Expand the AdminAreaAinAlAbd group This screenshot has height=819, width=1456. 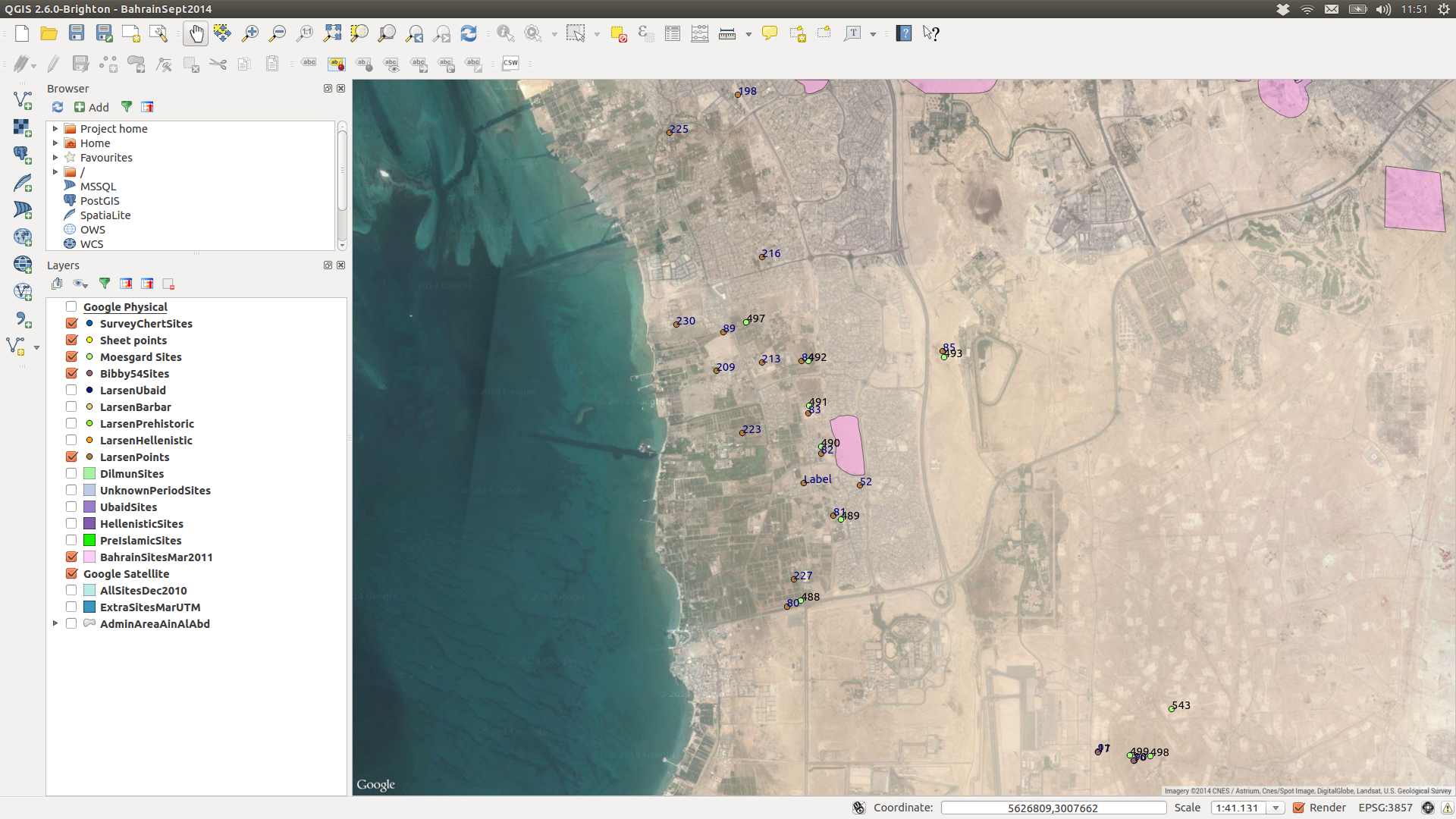55,623
